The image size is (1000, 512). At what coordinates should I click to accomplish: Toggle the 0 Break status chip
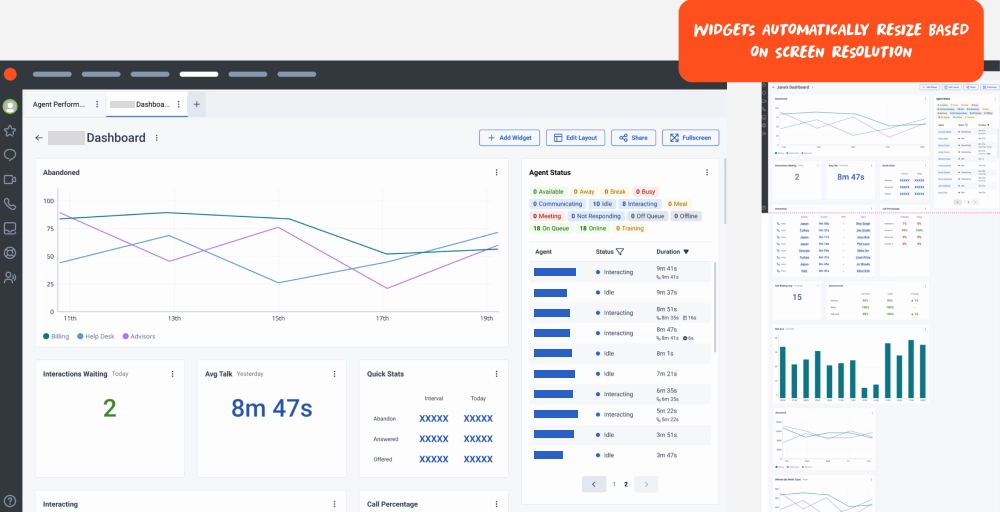(615, 191)
